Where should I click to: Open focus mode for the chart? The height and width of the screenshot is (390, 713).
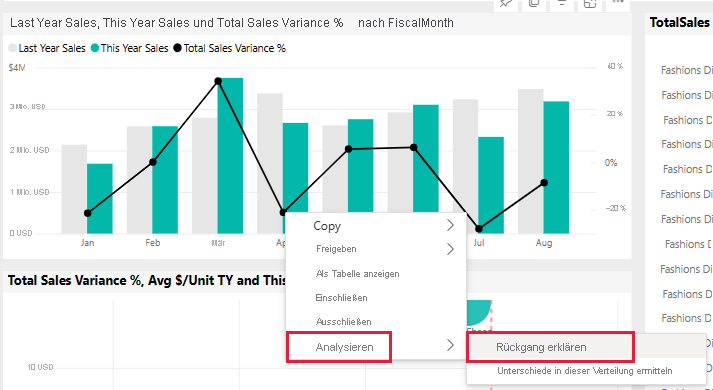(x=590, y=4)
